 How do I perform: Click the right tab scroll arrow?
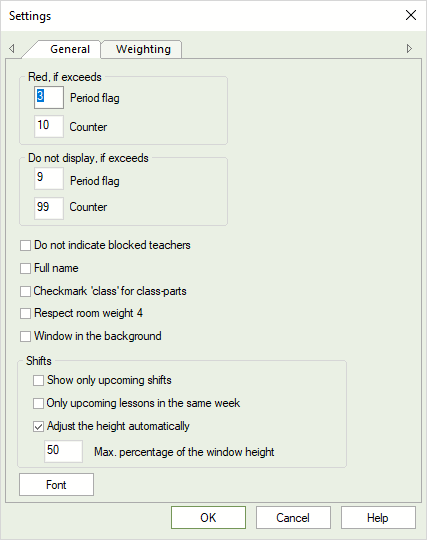[x=409, y=48]
